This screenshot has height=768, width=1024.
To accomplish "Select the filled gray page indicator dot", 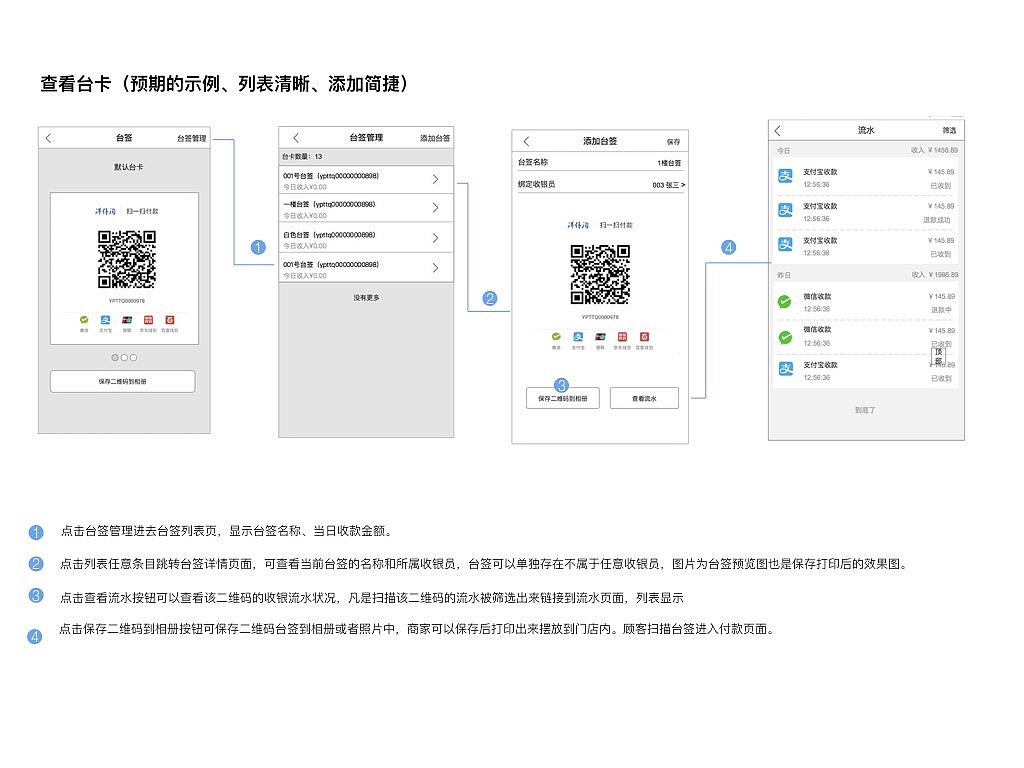I will (115, 358).
